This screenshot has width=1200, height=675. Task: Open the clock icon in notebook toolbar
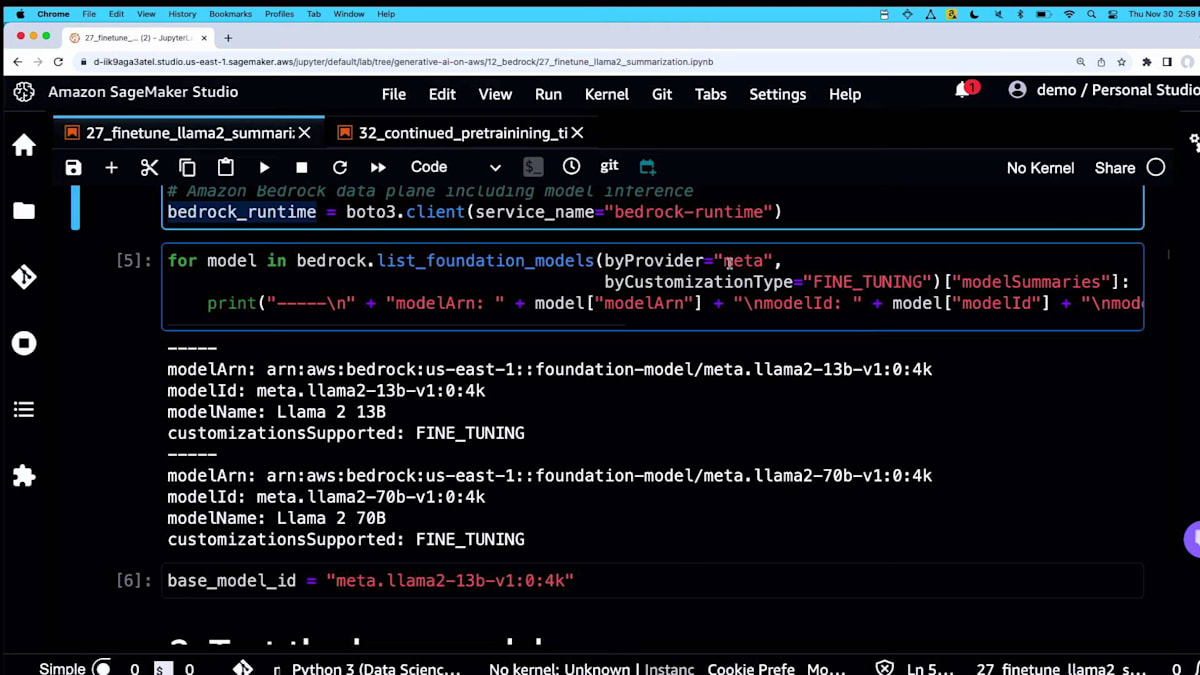click(571, 167)
